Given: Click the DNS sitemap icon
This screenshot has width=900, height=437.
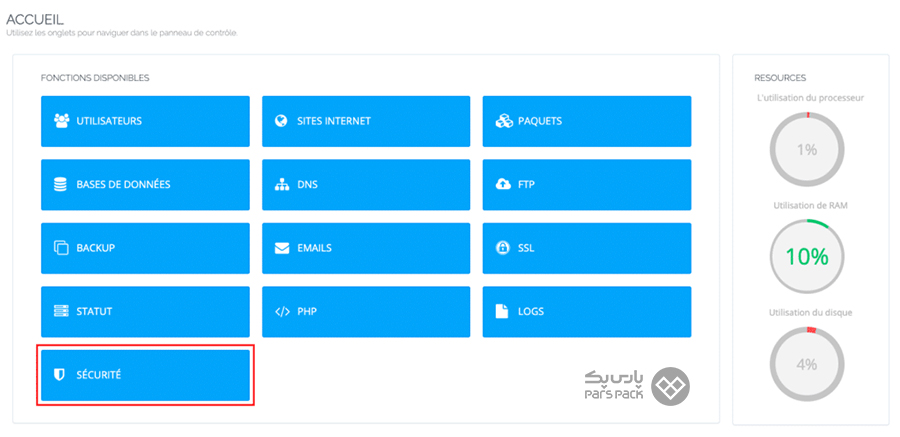Looking at the screenshot, I should 281,185.
